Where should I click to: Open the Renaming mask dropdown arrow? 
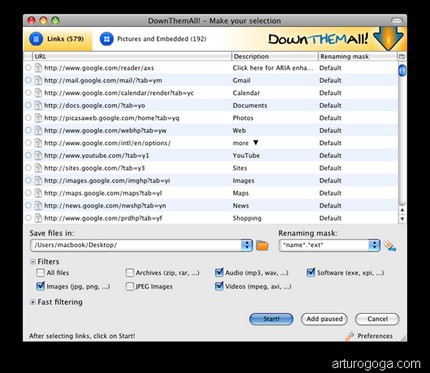[374, 245]
